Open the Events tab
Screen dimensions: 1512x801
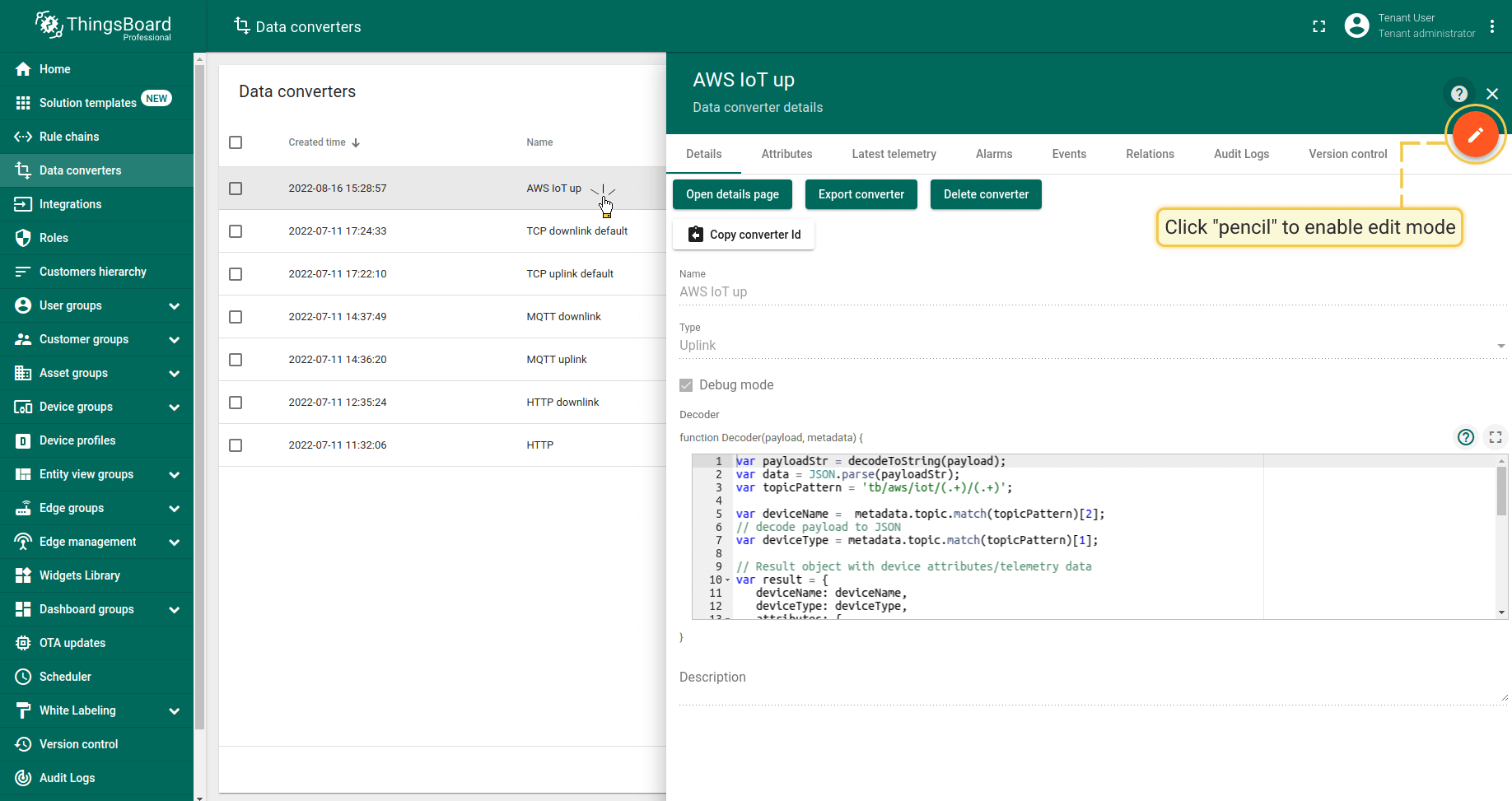pyautogui.click(x=1069, y=154)
